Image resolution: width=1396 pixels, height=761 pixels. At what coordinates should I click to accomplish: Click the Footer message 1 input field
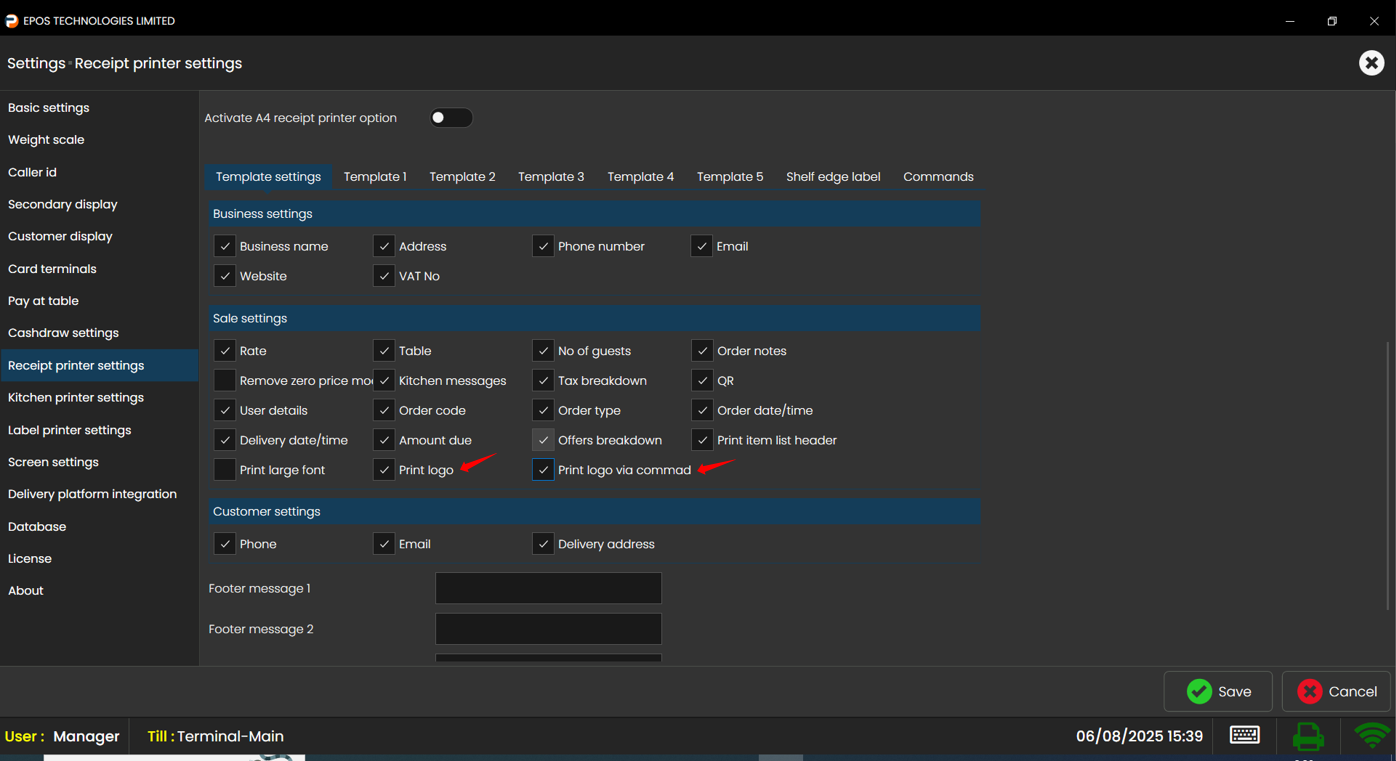(548, 588)
